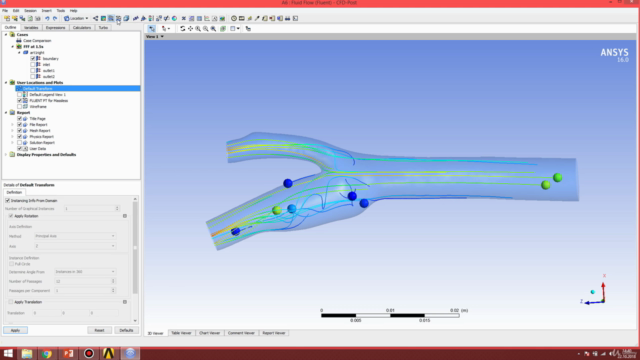Check the outlet1 visibility checkbox

[33, 71]
